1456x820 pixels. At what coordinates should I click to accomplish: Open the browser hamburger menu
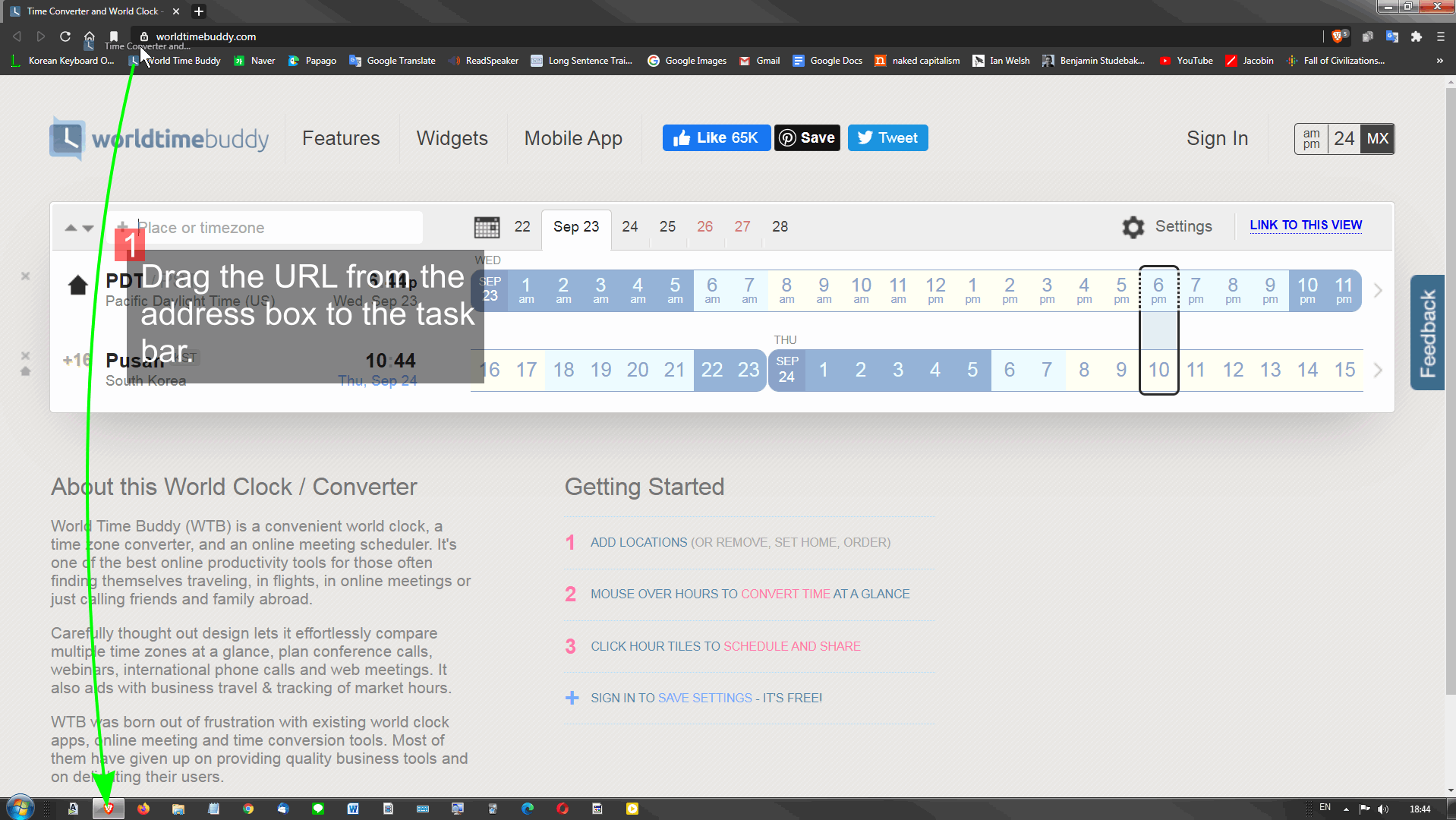coord(1441,36)
